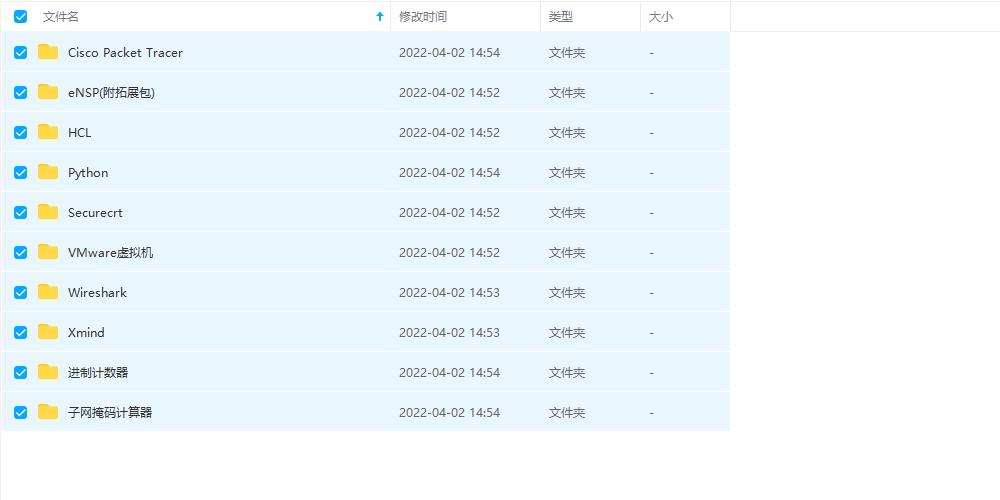Open the 子网掩码计算器 folder name
Screen dimensions: 1000x500
pyautogui.click(x=110, y=413)
